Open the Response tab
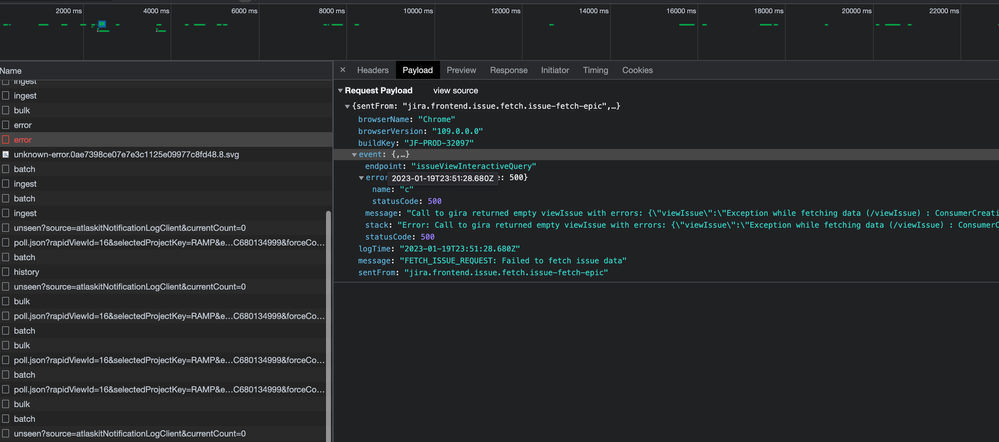 [x=508, y=70]
